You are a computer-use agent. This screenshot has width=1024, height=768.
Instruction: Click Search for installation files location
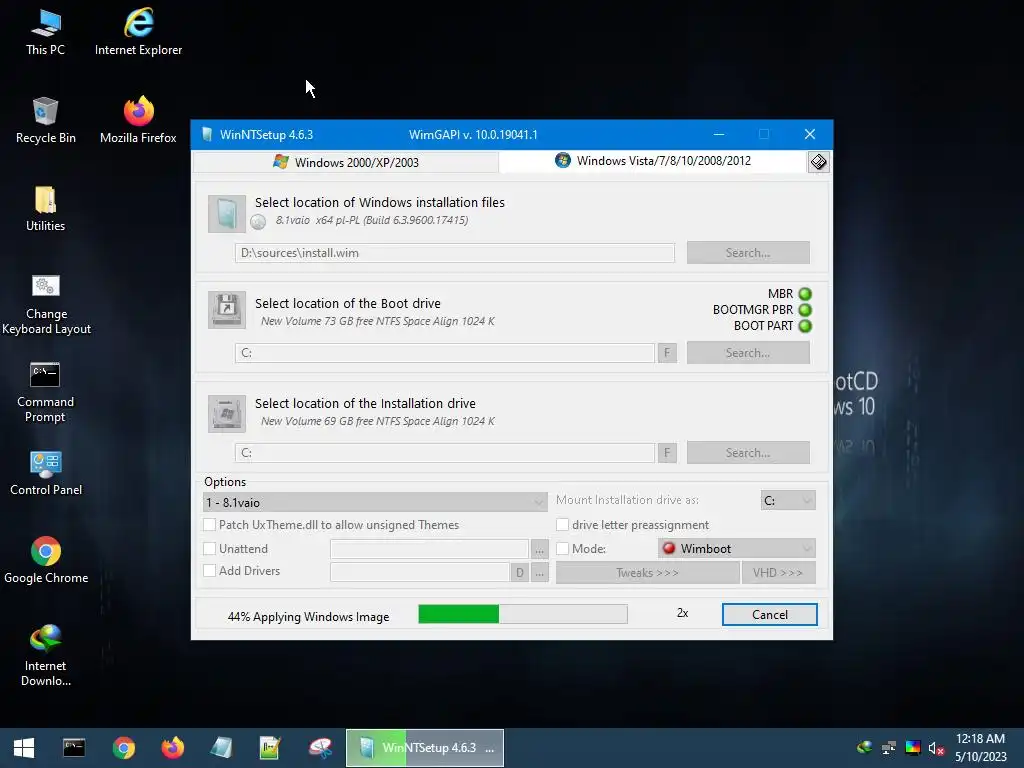click(748, 253)
